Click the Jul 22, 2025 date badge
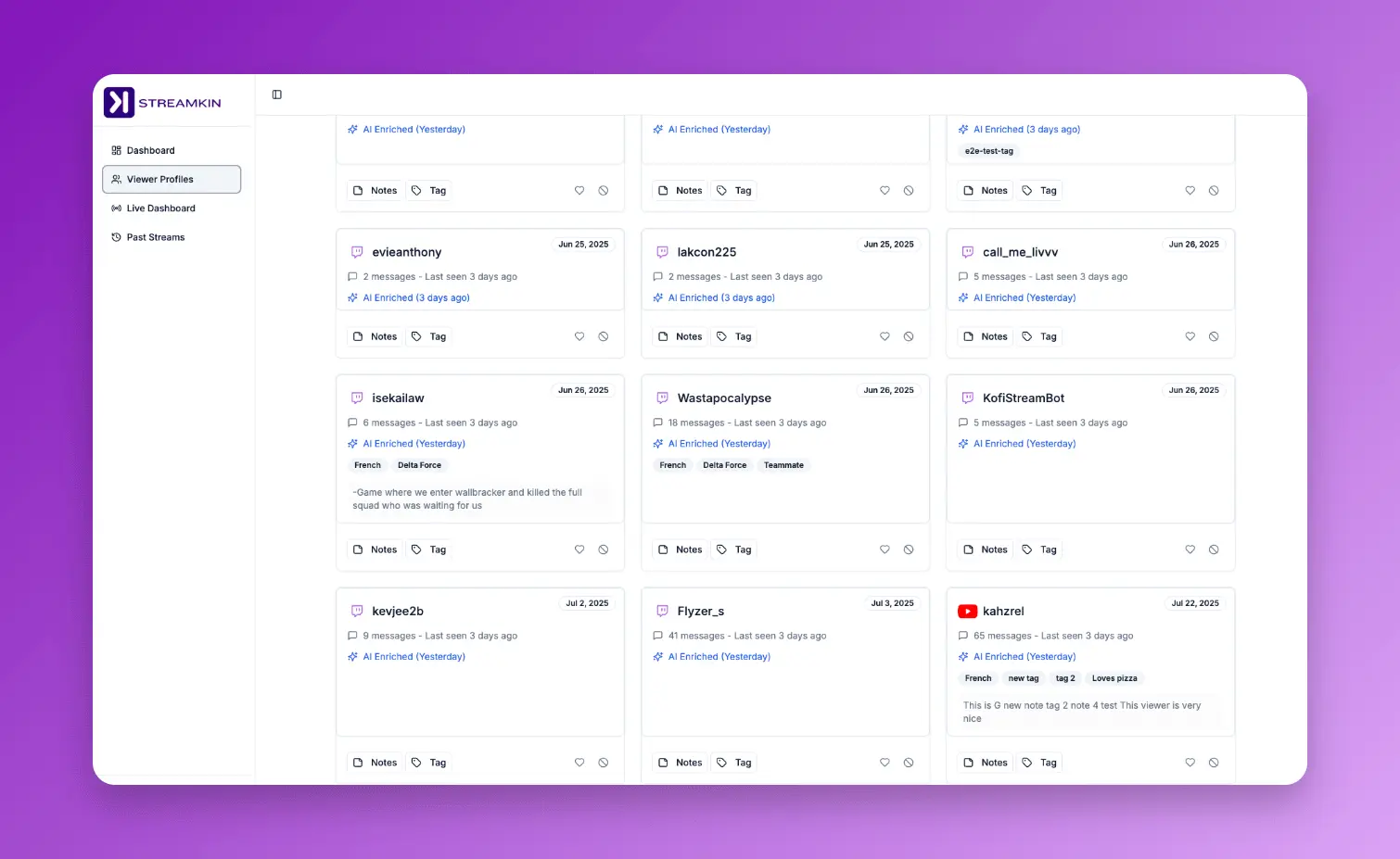 (1195, 603)
